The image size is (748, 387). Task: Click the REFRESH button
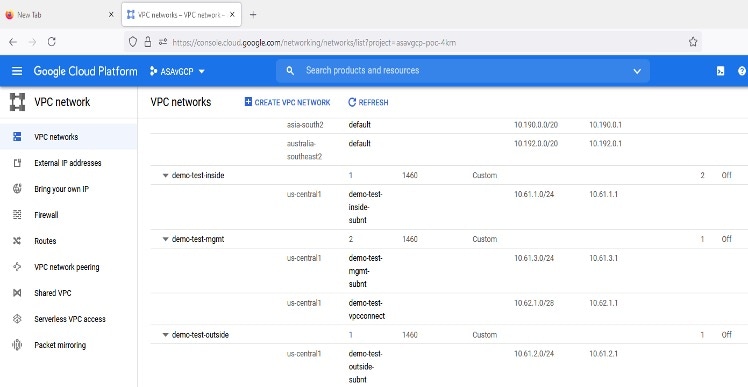(x=368, y=102)
